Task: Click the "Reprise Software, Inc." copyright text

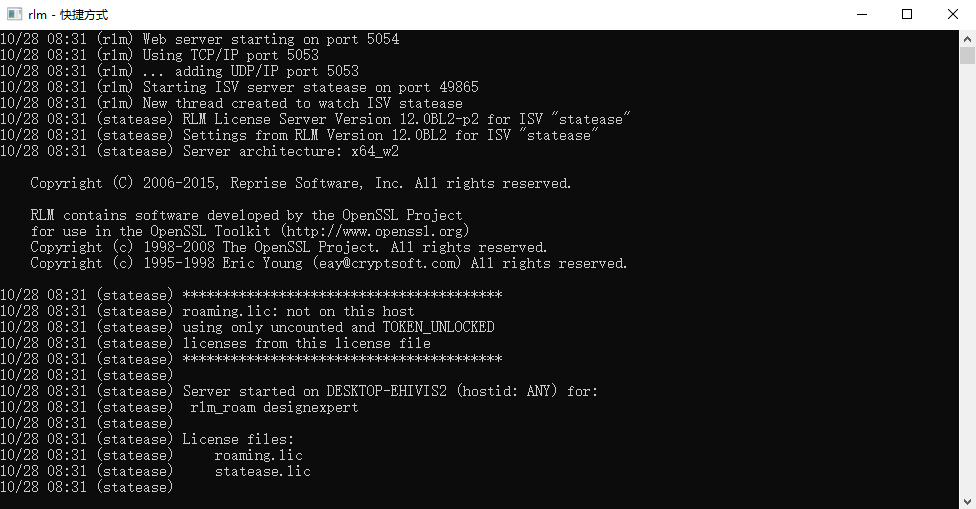Action: point(318,184)
